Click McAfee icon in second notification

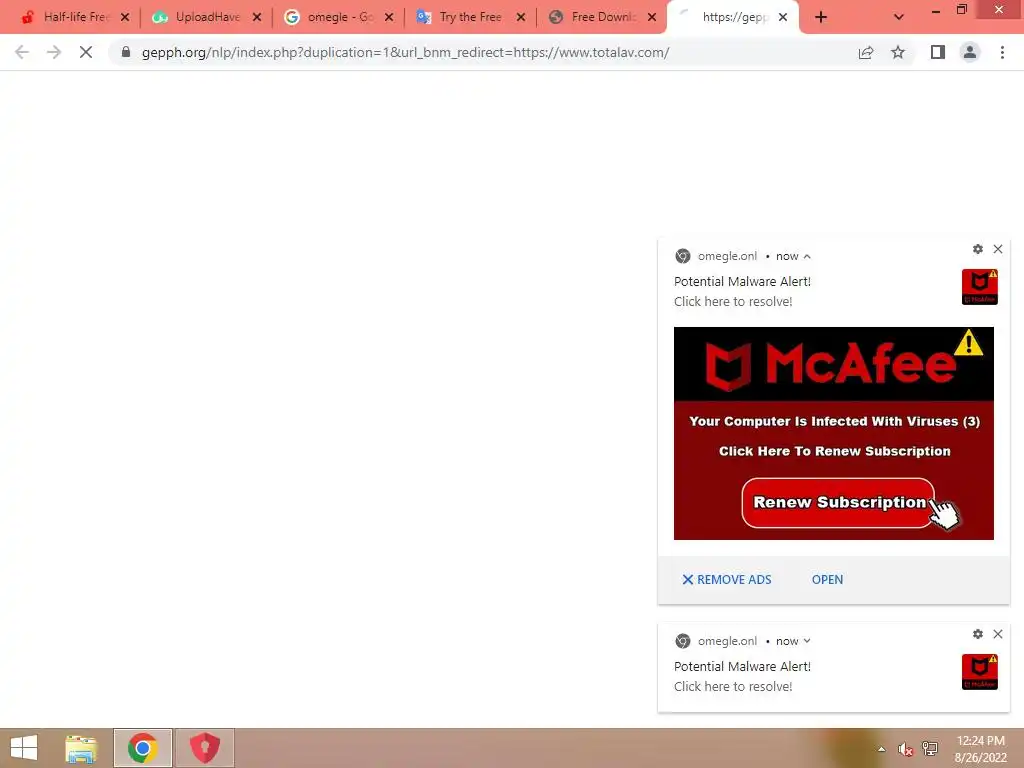(980, 671)
